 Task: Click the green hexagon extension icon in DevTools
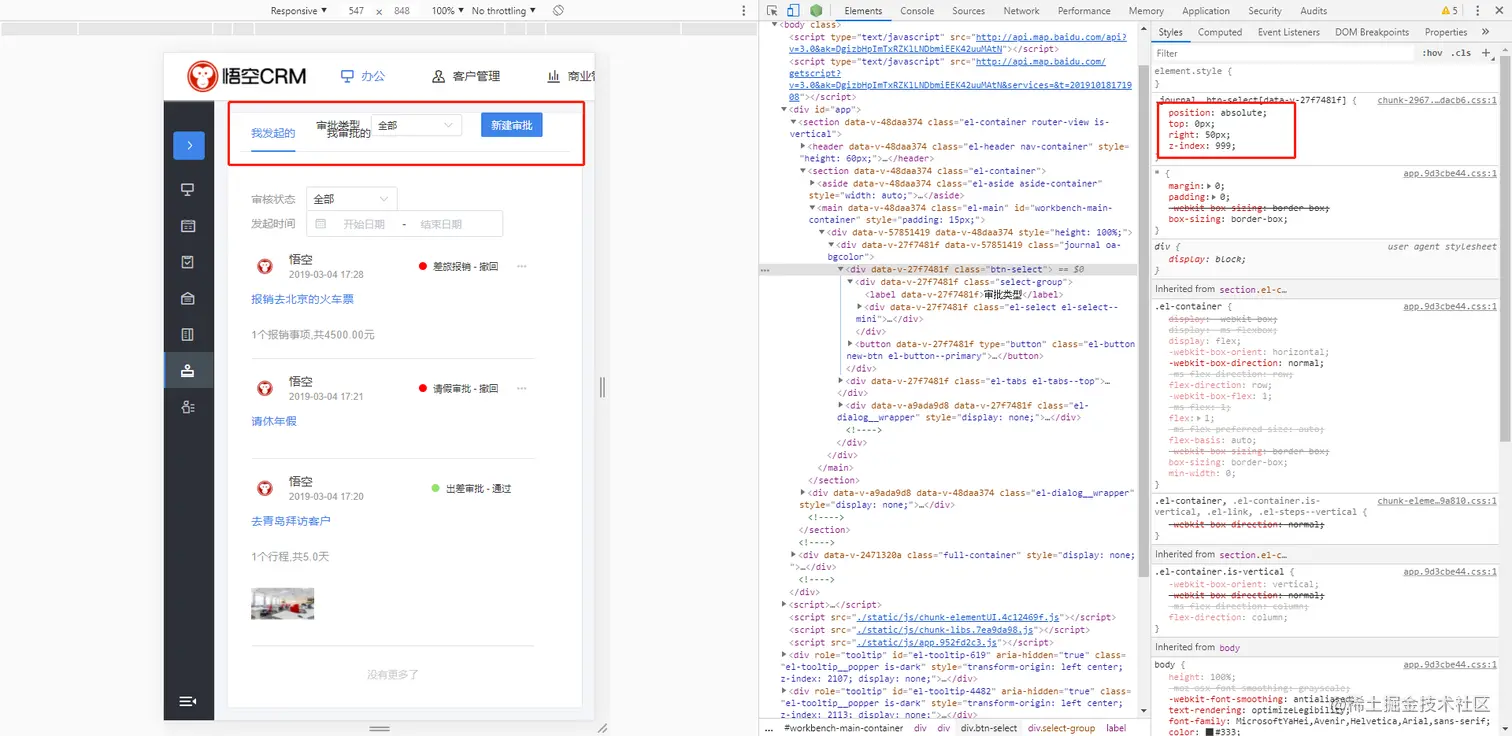point(816,11)
